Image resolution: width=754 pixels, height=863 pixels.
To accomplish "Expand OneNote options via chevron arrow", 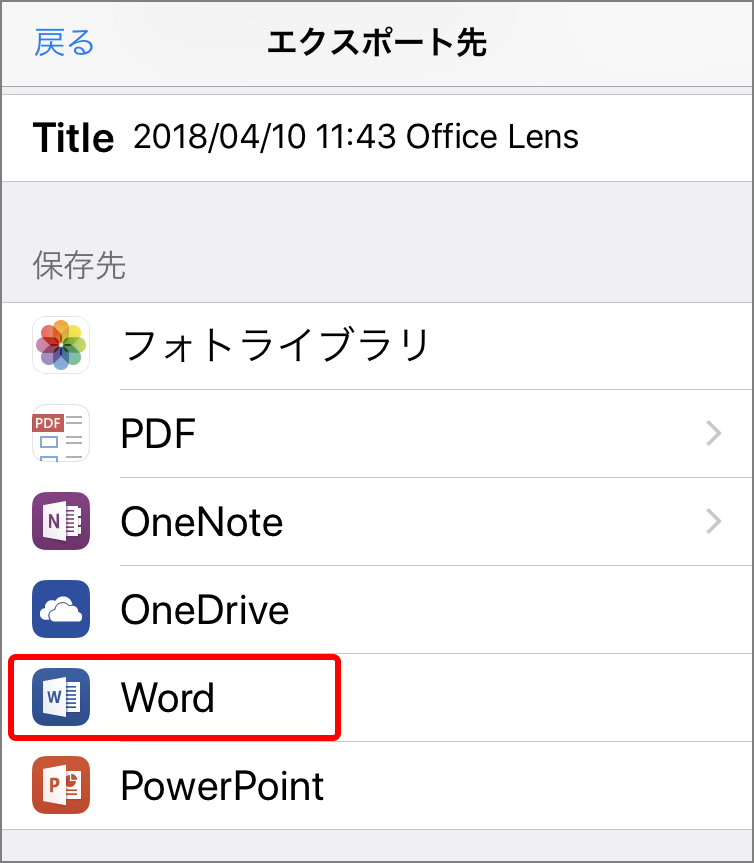I will point(714,521).
